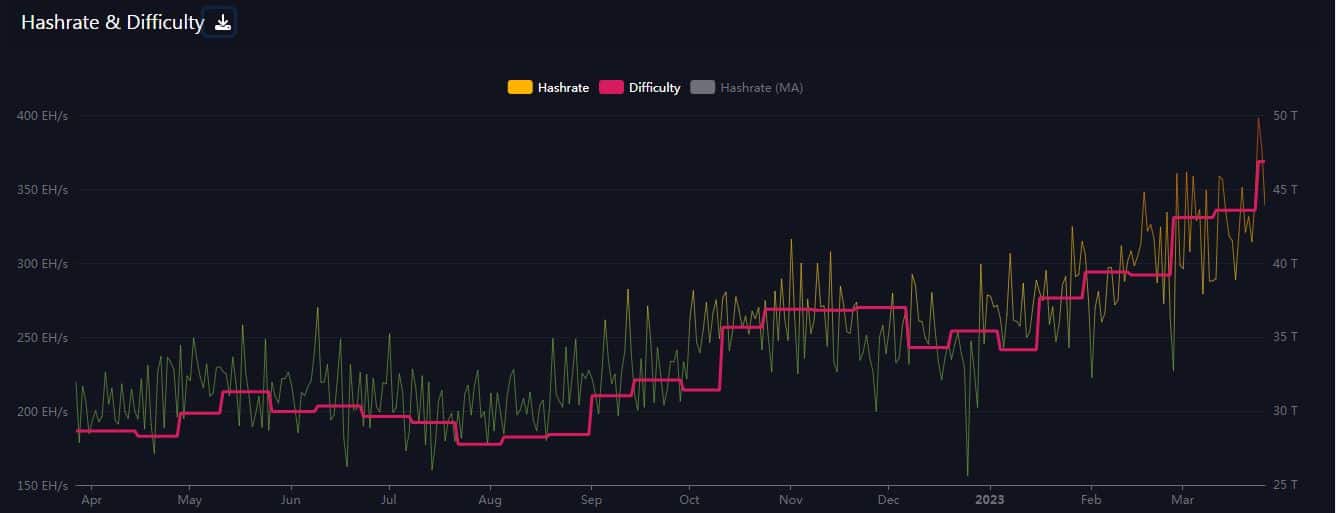
Task: Click the pink Difficulty color swatch
Action: (611, 88)
